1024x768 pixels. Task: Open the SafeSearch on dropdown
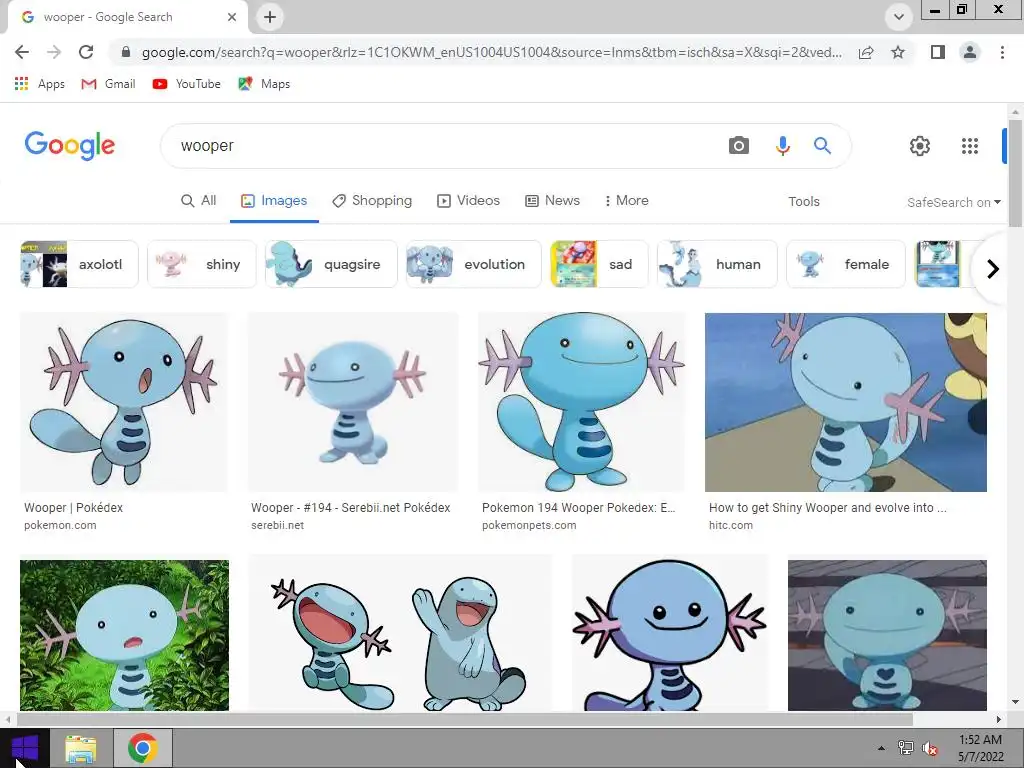953,202
